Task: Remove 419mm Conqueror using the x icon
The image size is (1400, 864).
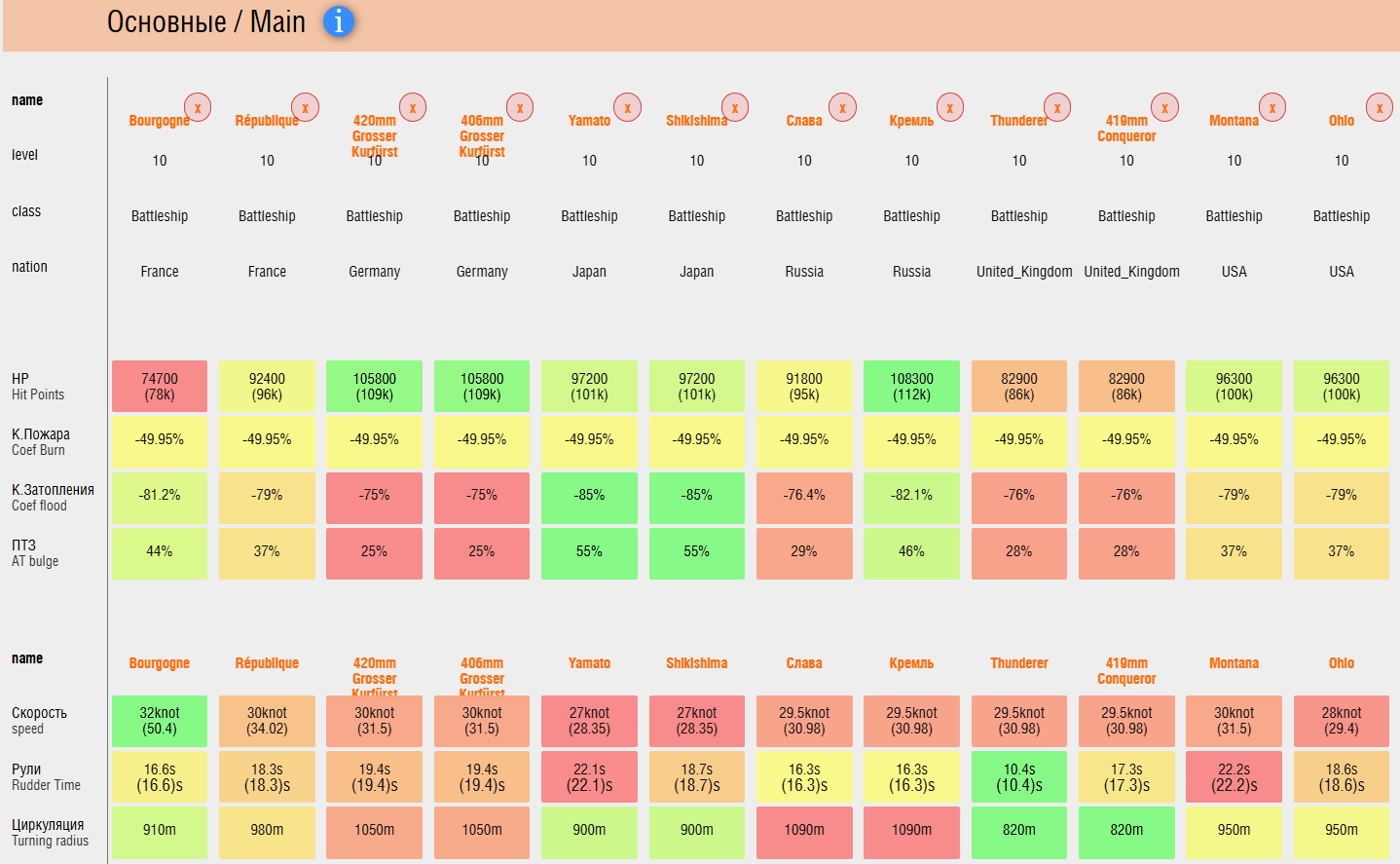Action: tap(1164, 107)
